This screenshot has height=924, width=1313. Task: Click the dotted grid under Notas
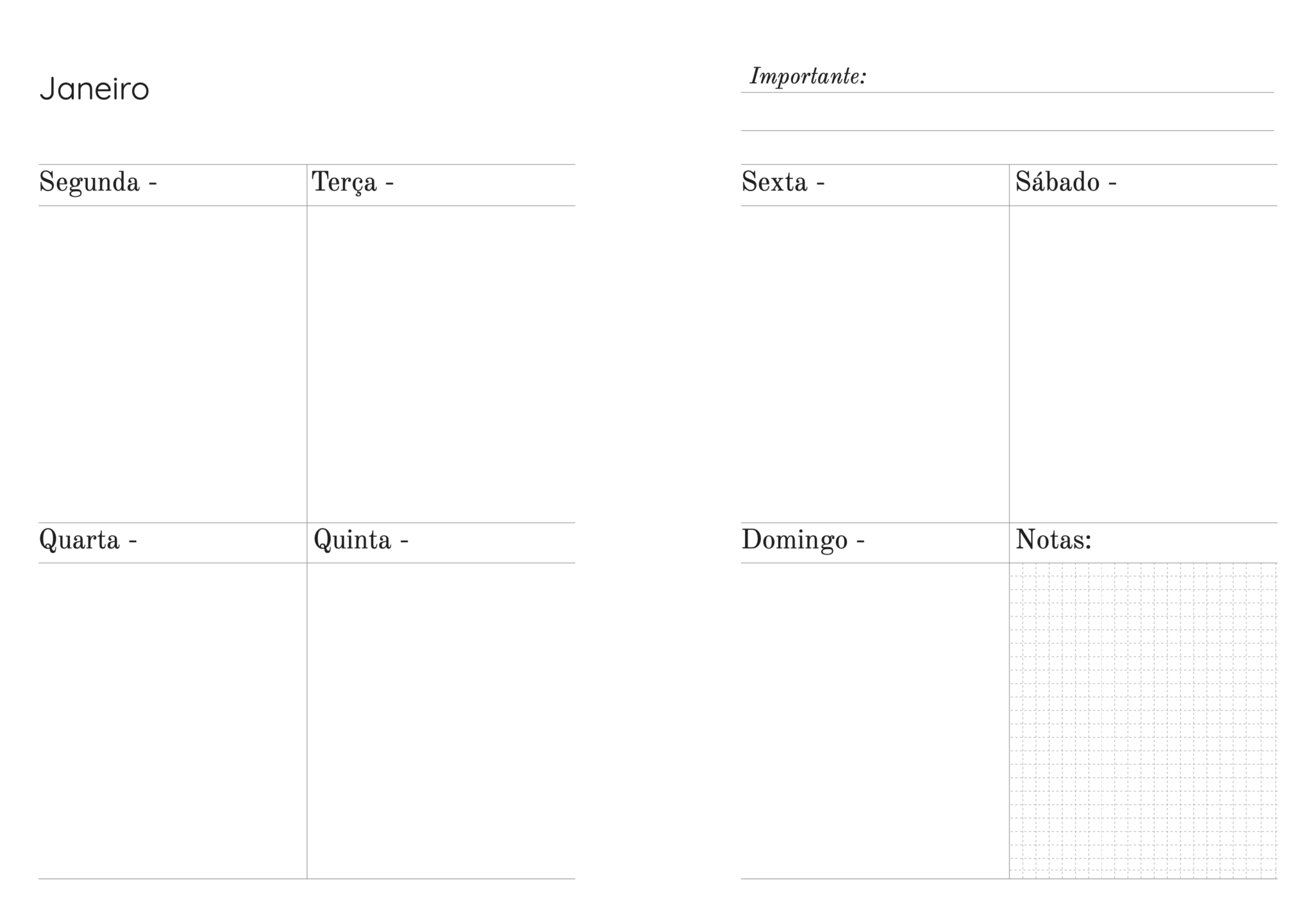(x=1143, y=720)
